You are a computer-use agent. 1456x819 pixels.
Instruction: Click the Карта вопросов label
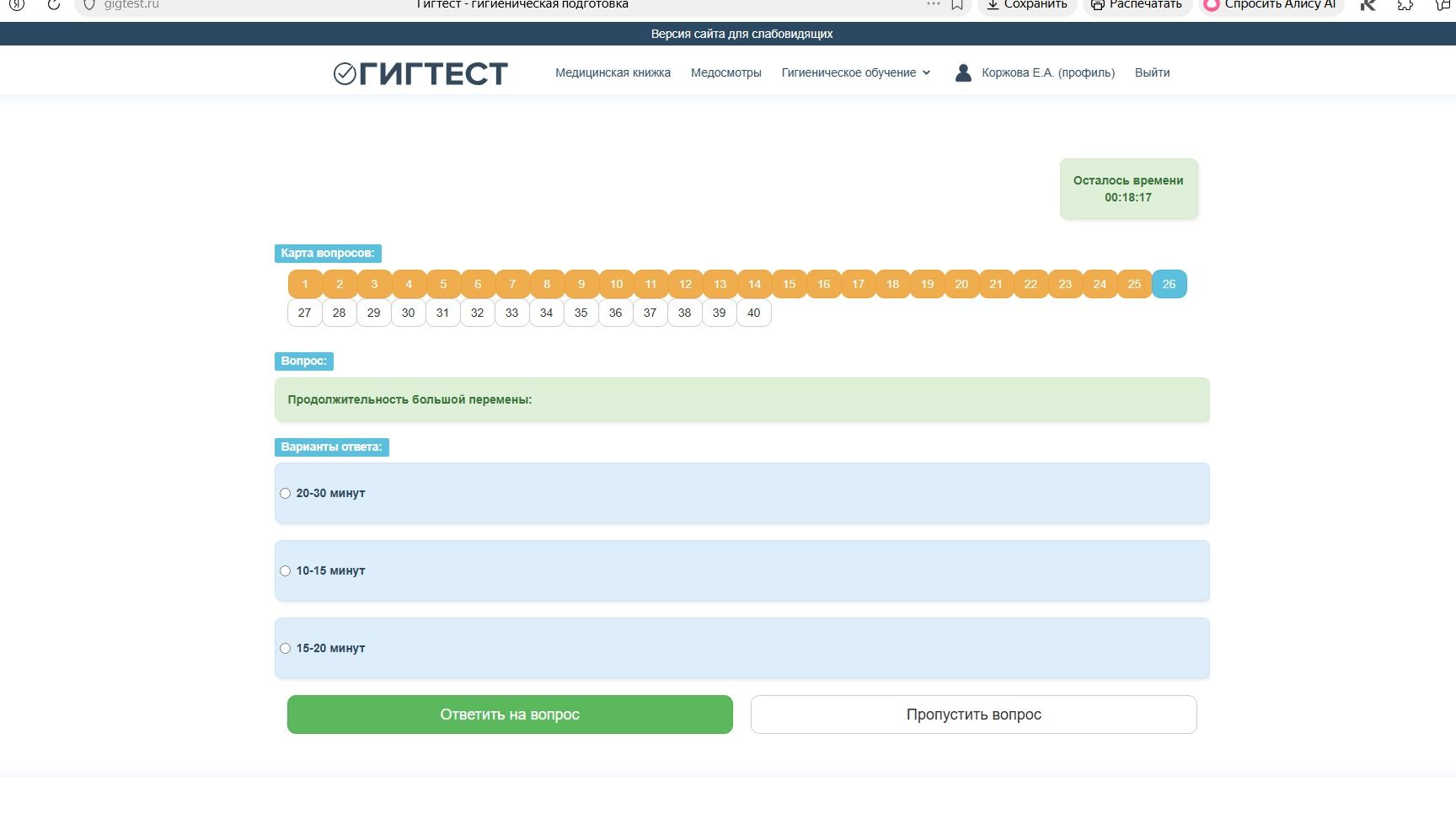pos(328,253)
